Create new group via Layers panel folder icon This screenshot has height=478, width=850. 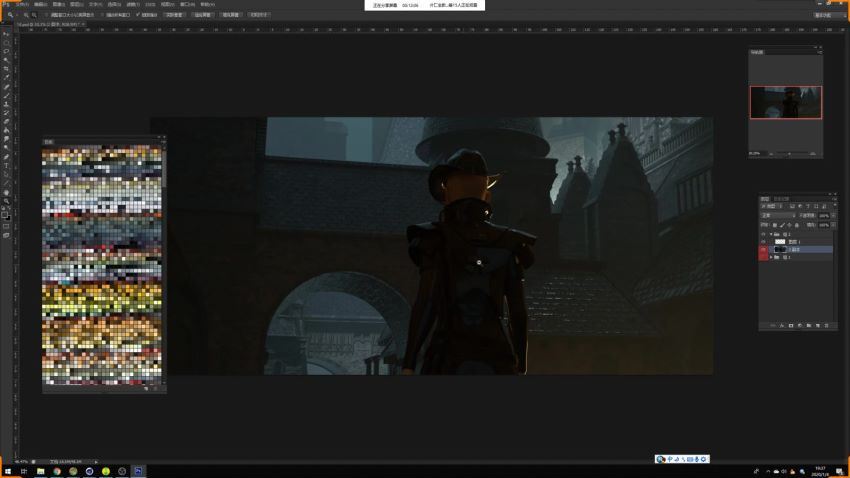[808, 326]
